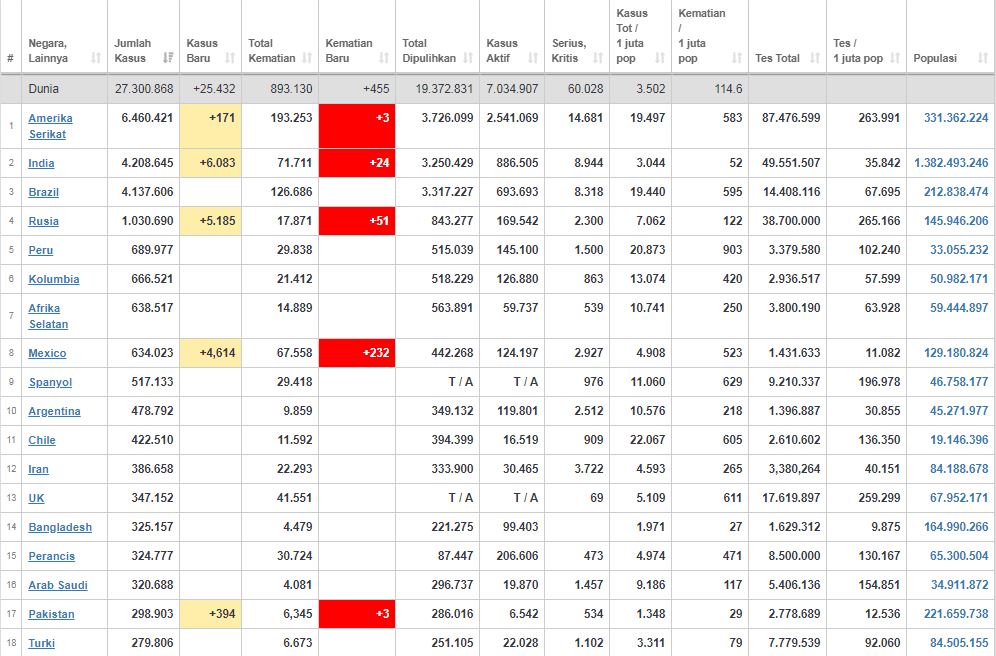Sort by Populasi column arrow icon

click(983, 58)
